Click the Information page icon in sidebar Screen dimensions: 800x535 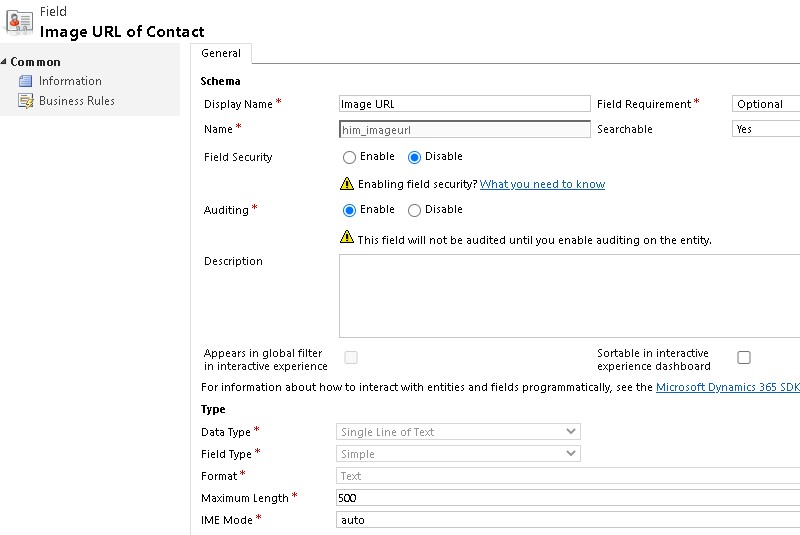26,81
